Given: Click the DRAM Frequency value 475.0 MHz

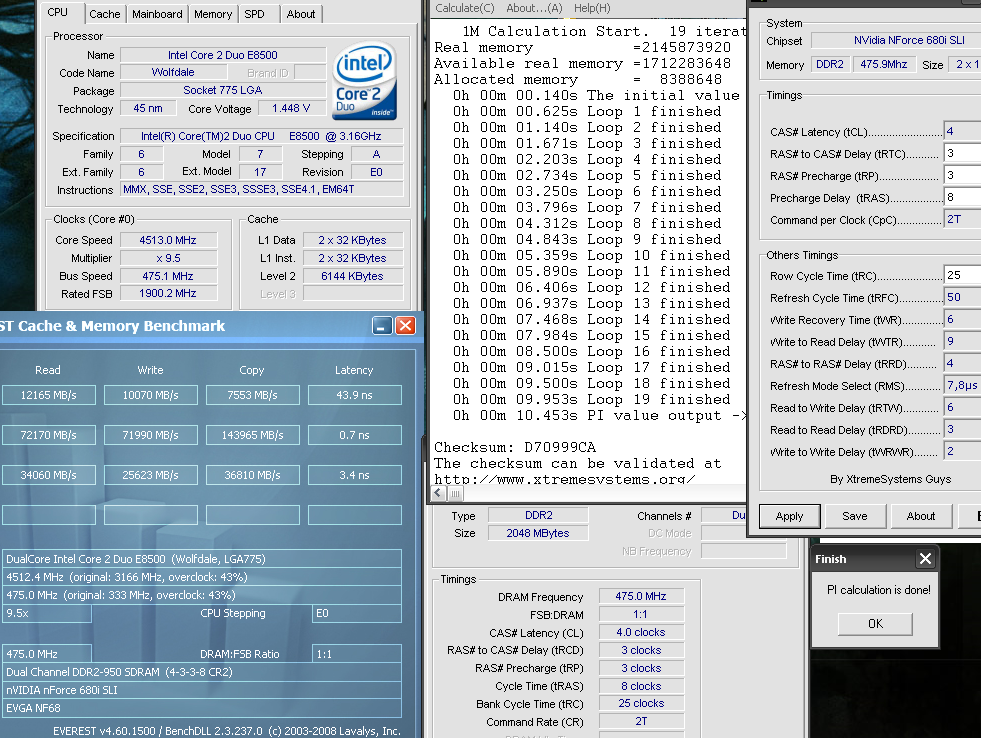Looking at the screenshot, I should click(641, 596).
